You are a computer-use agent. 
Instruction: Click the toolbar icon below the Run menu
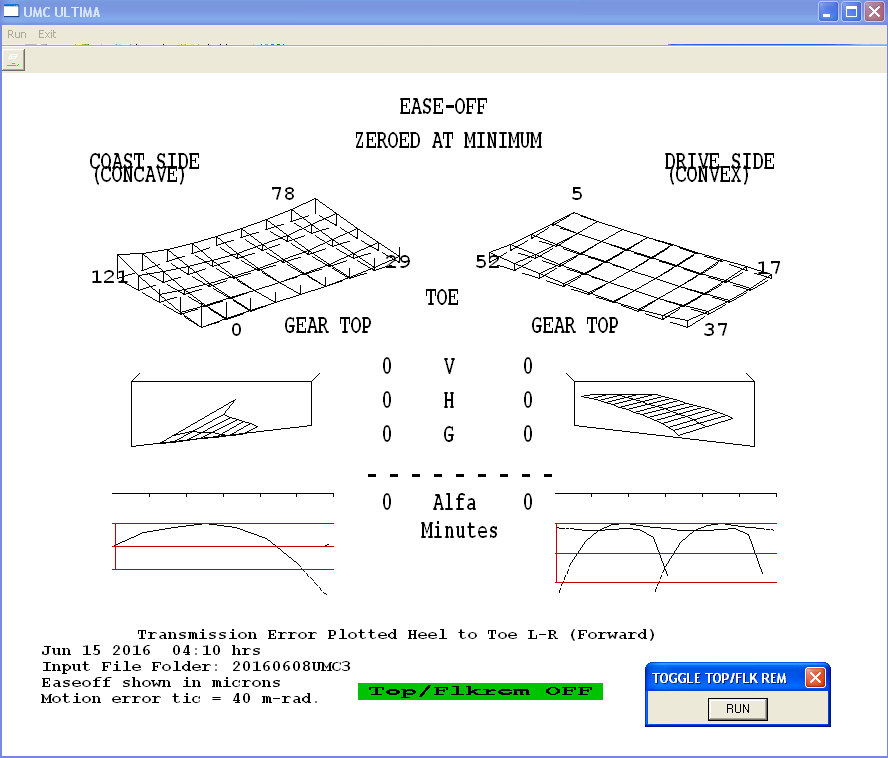(x=13, y=60)
